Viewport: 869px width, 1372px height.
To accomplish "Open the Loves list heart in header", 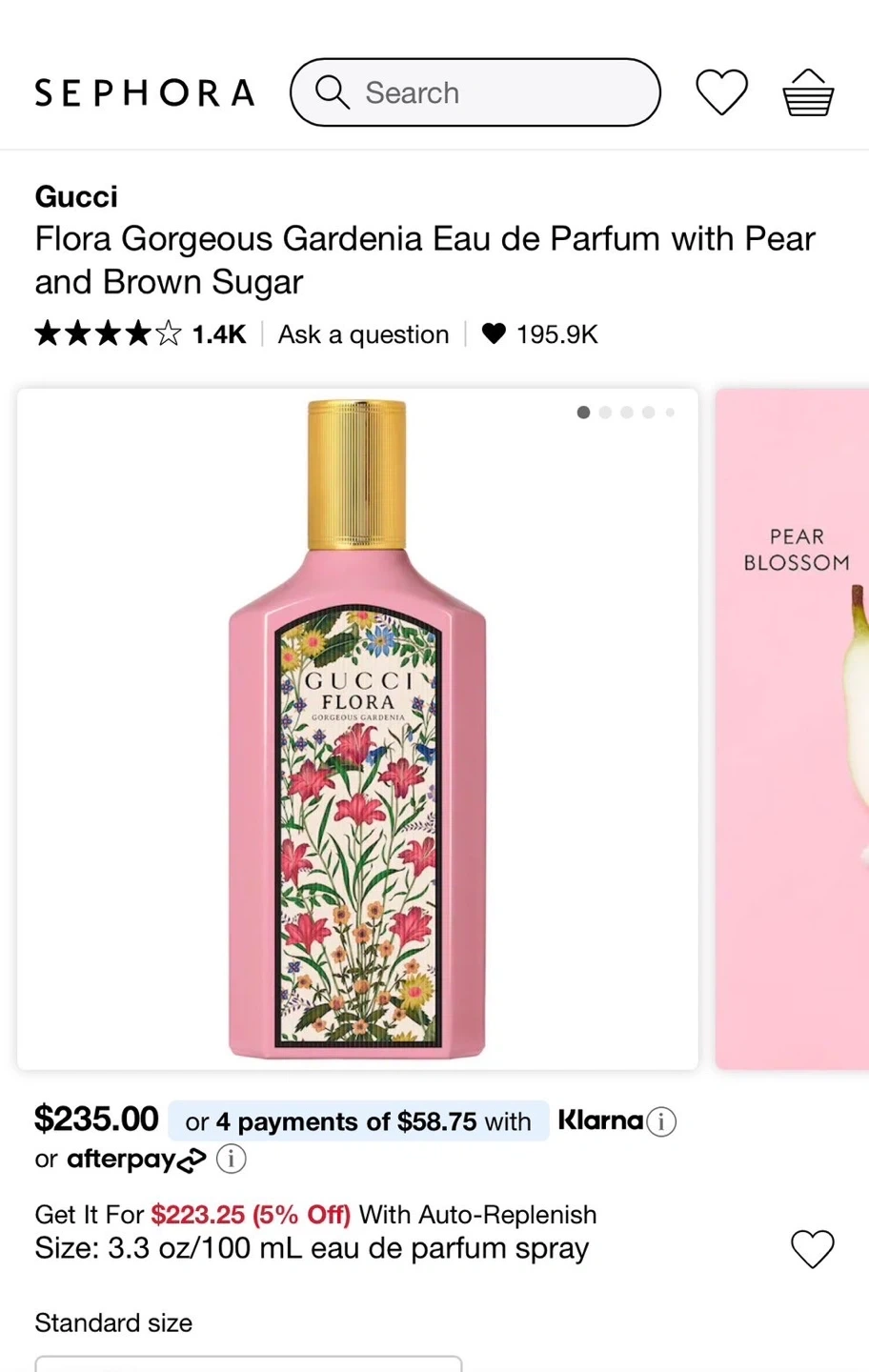I will click(721, 92).
